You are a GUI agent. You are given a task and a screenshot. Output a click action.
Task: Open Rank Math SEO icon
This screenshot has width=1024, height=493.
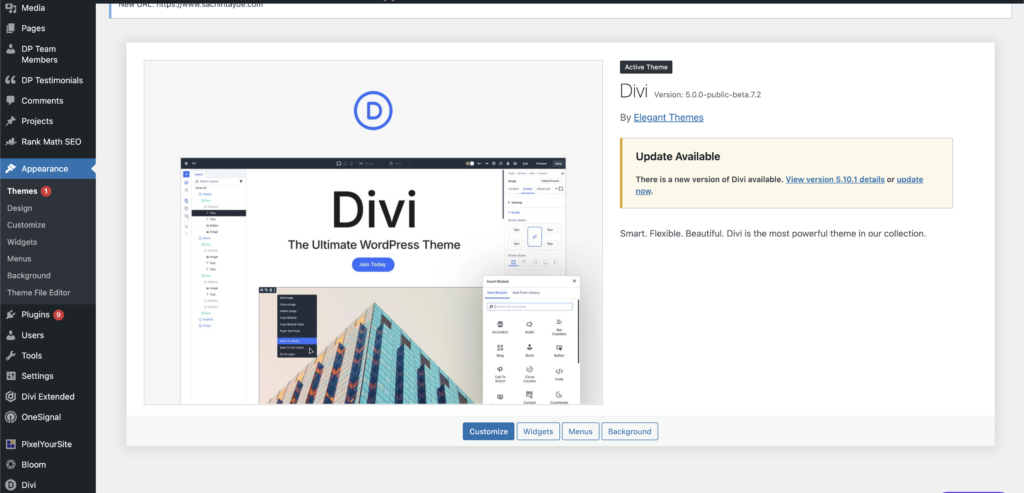coord(10,142)
